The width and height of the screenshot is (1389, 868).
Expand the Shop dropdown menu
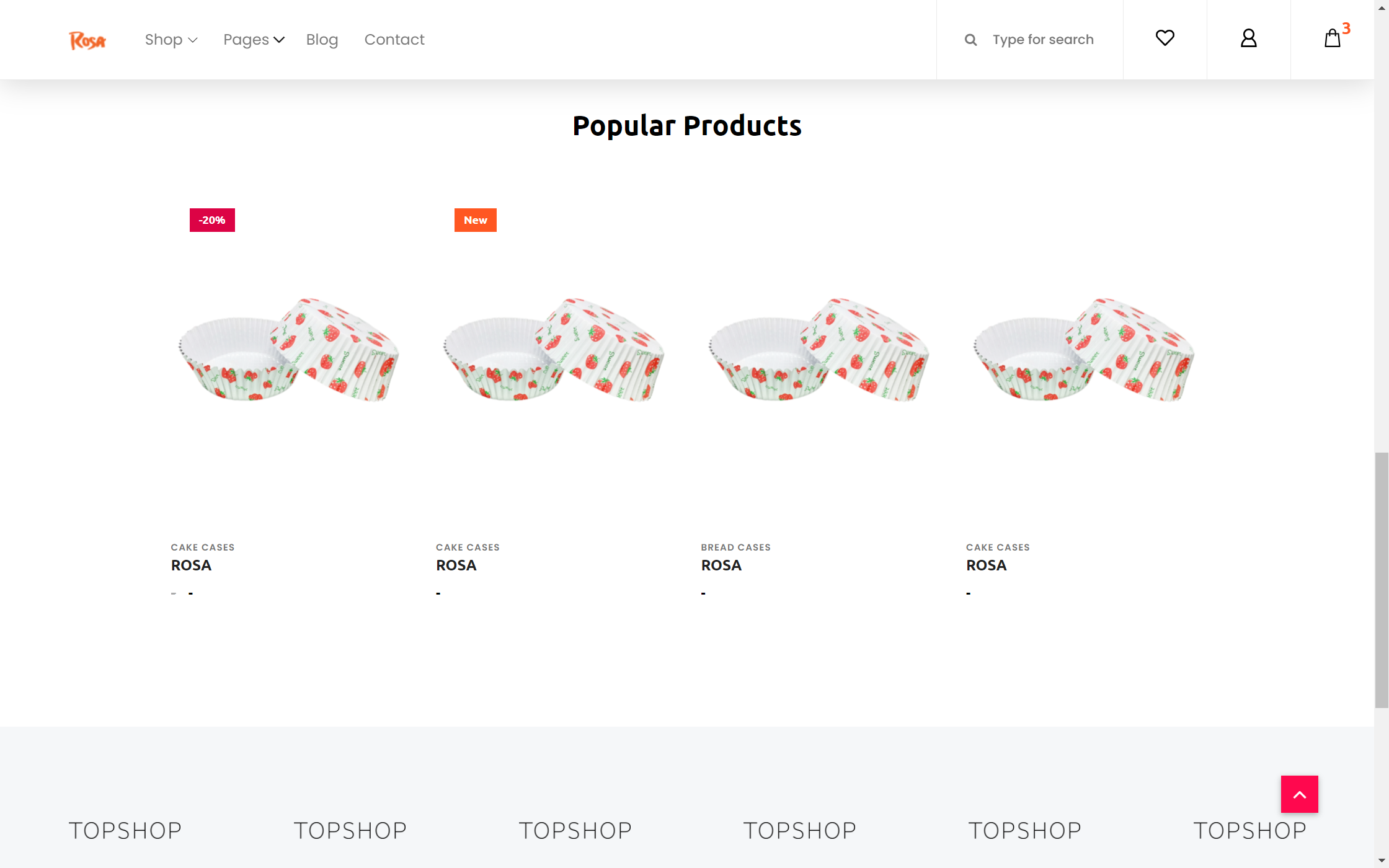click(171, 40)
